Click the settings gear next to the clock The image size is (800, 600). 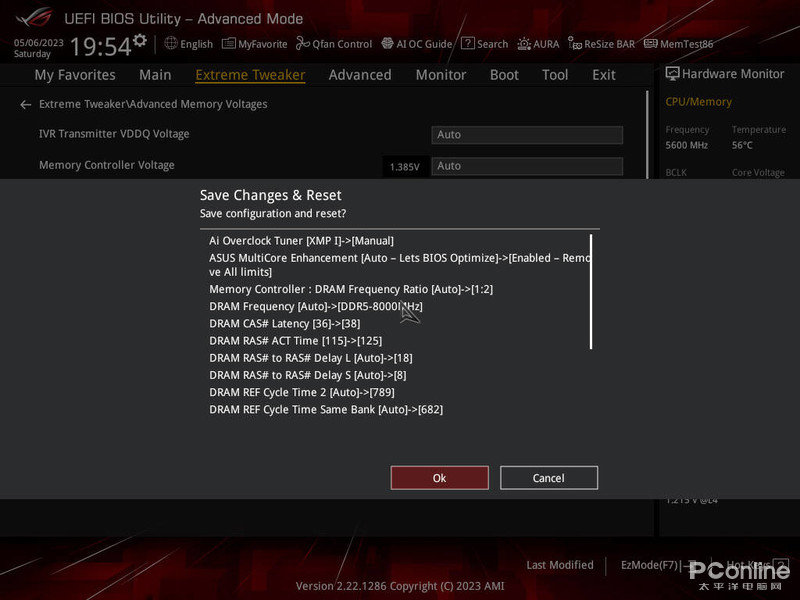[x=139, y=40]
